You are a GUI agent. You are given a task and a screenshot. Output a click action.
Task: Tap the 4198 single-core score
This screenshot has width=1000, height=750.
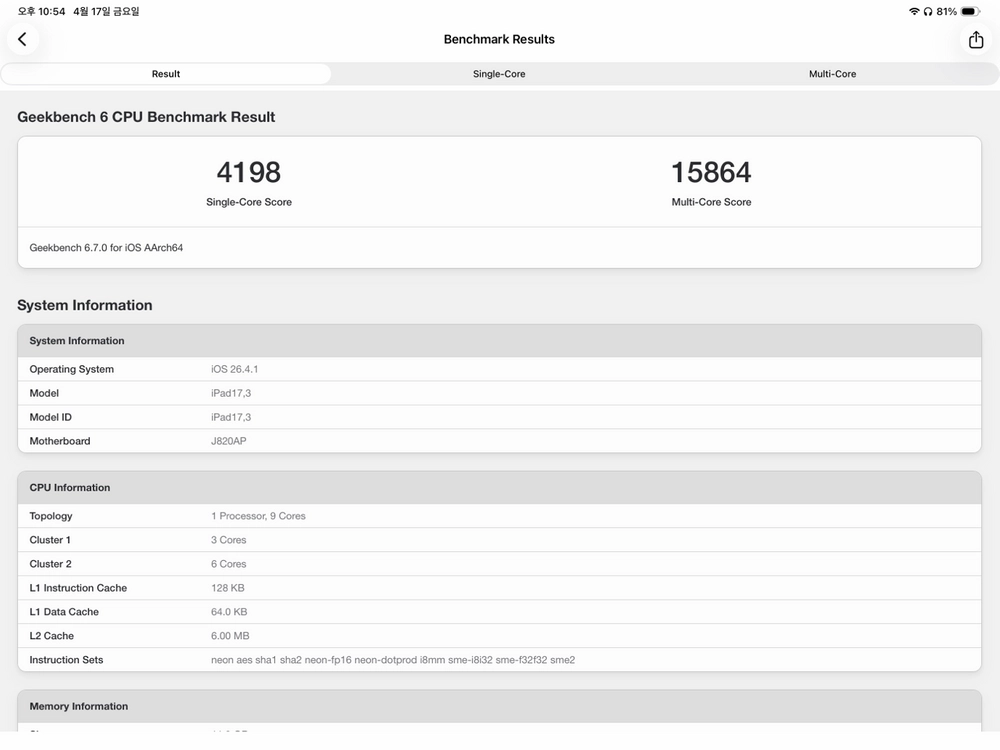tap(249, 172)
